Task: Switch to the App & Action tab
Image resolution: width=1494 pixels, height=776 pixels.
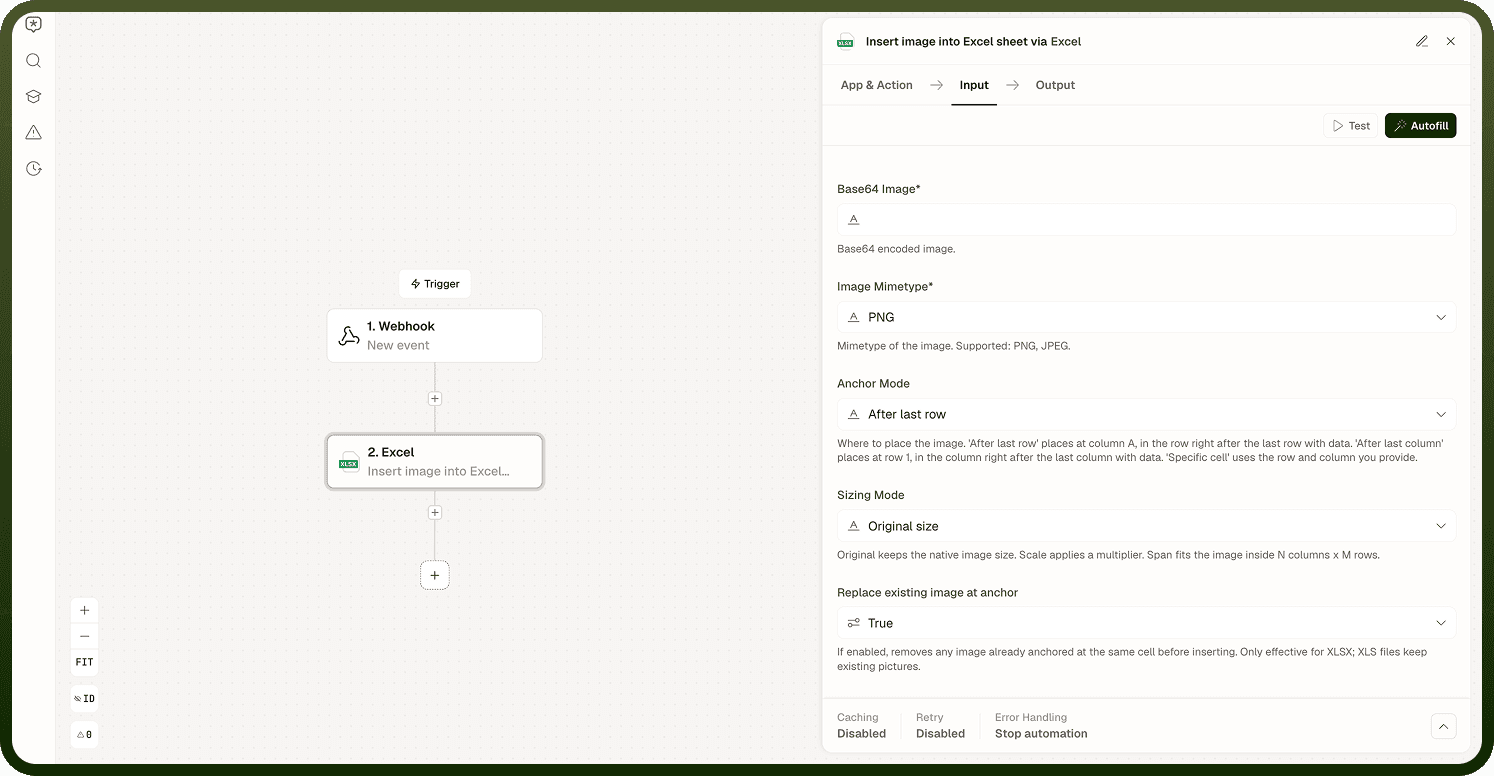Action: coord(877,85)
